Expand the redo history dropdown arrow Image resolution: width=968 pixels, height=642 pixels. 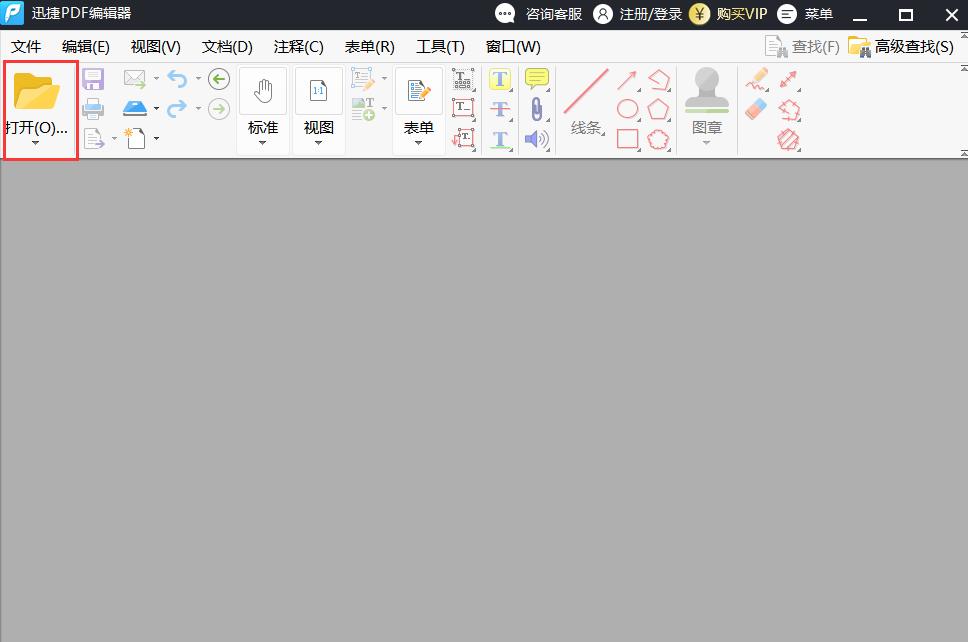pyautogui.click(x=198, y=109)
